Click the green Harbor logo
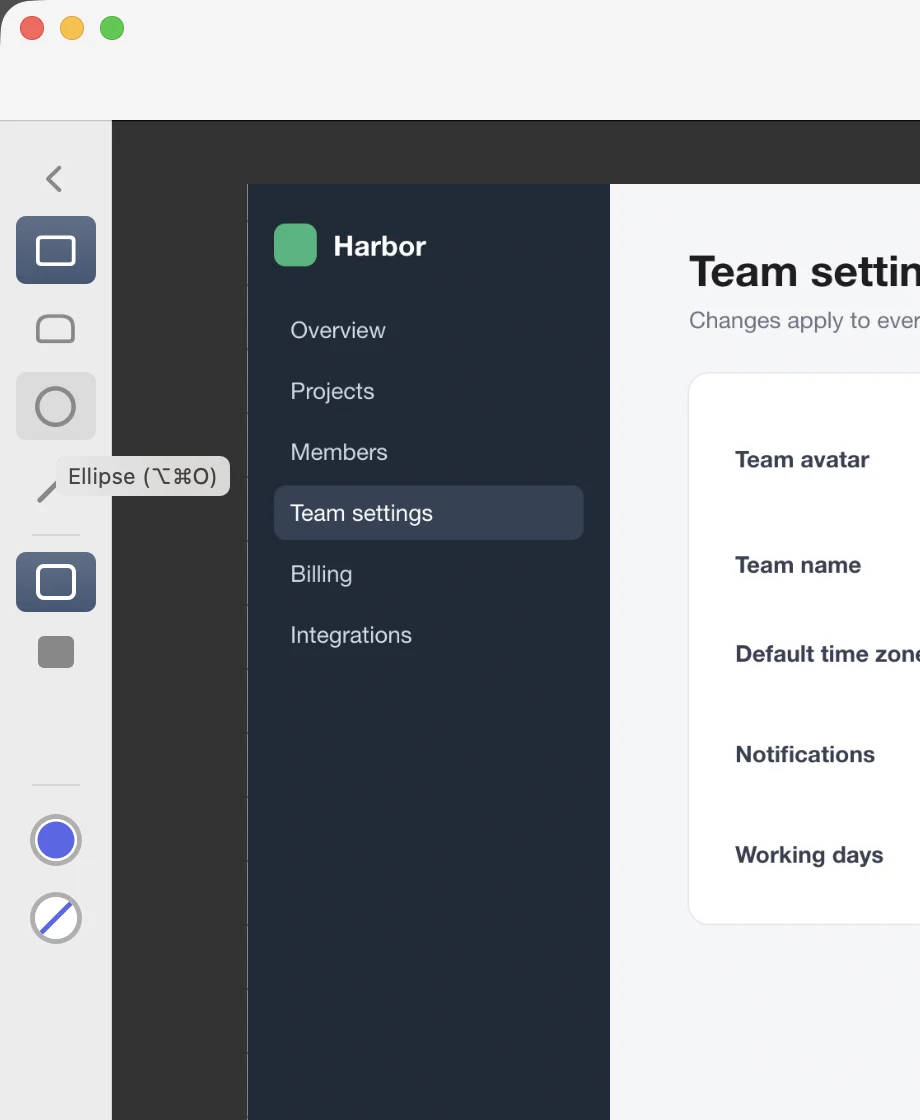920x1120 pixels. [x=295, y=245]
